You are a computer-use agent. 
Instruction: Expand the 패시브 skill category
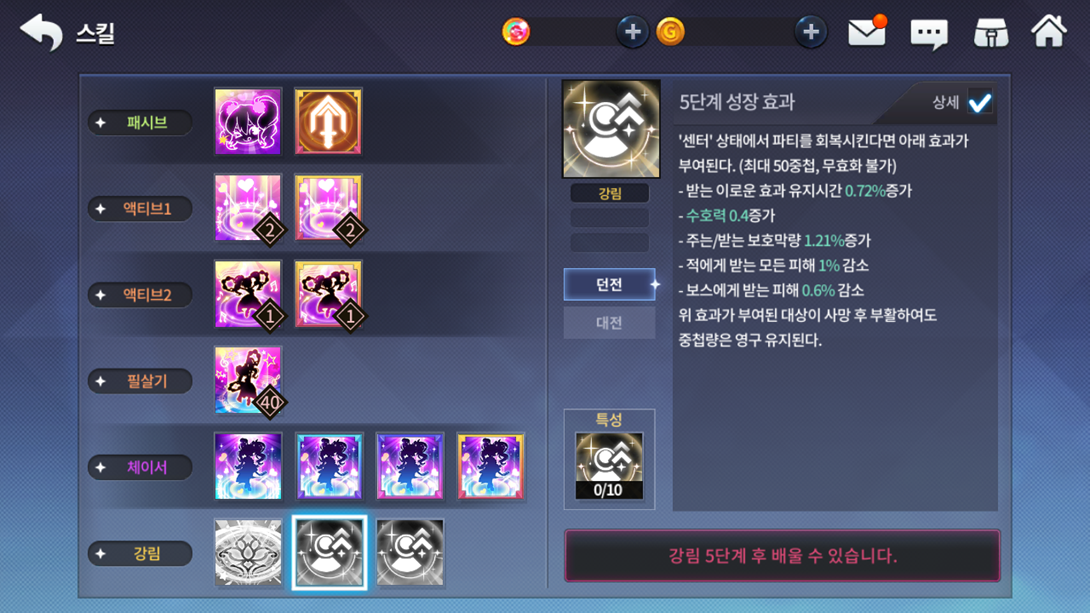click(140, 123)
